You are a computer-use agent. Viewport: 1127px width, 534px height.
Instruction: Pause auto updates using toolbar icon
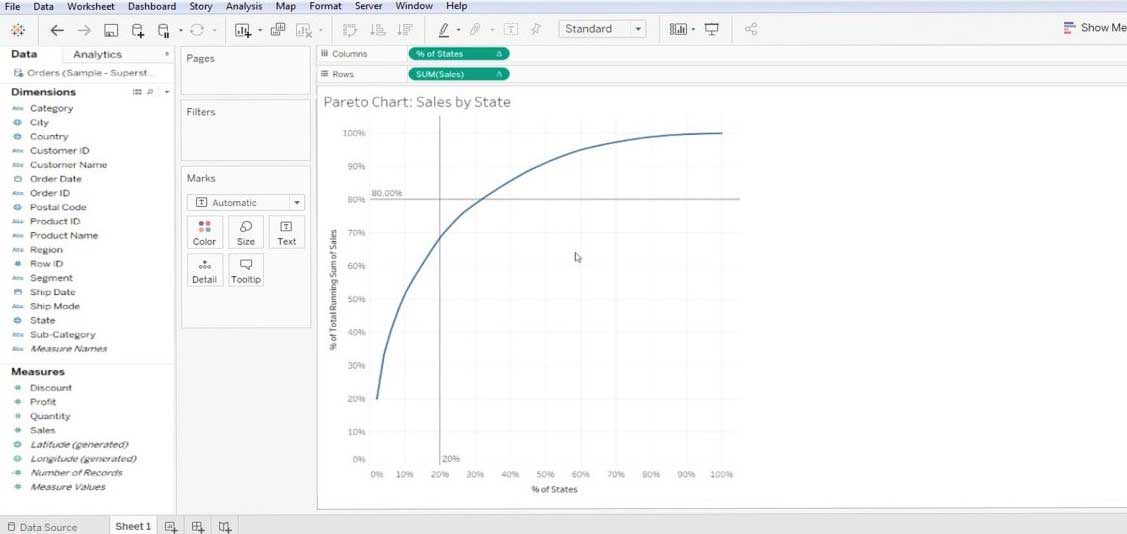tap(163, 30)
